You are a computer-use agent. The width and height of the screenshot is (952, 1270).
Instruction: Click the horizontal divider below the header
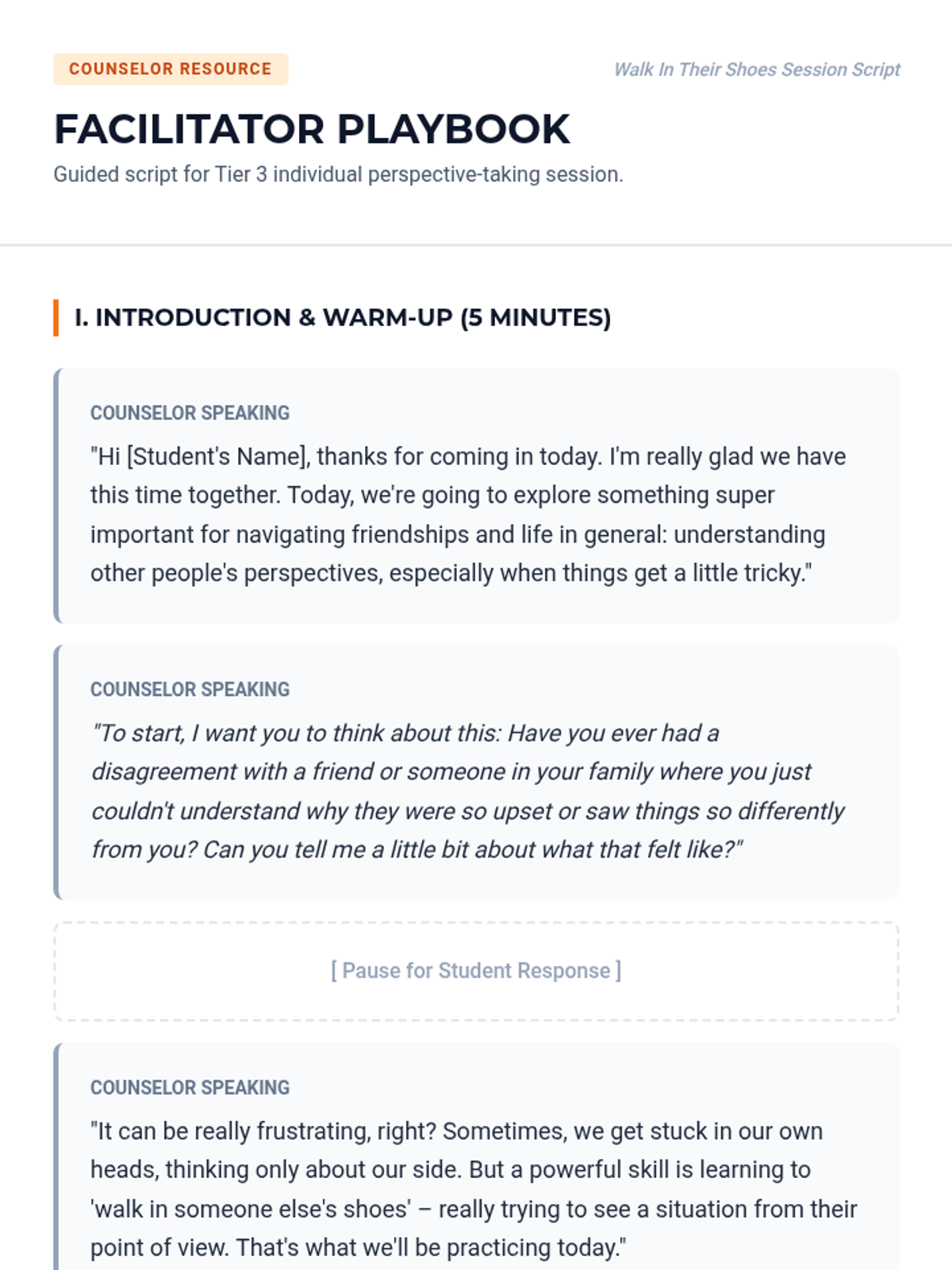pyautogui.click(x=476, y=245)
